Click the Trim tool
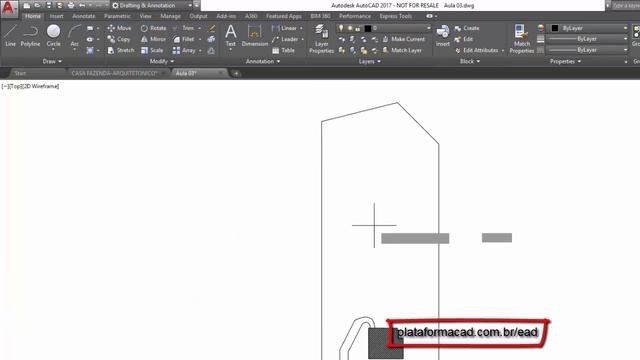This screenshot has width=640, height=360. (x=183, y=28)
